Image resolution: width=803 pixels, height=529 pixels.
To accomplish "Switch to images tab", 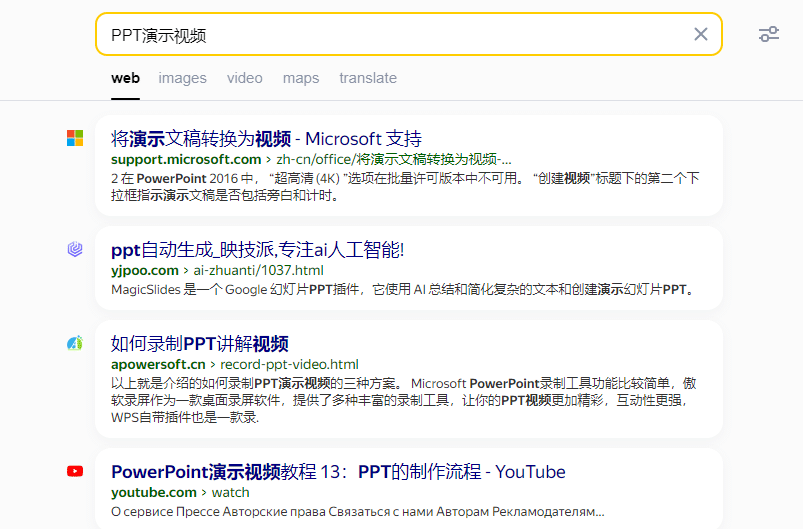I will click(182, 78).
